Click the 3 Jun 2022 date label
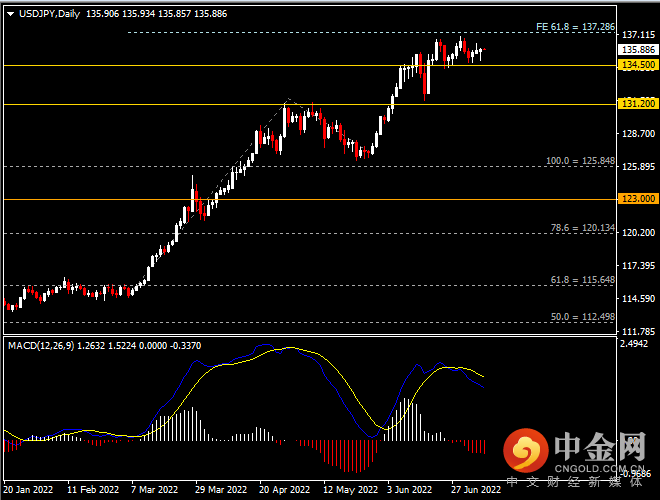Viewport: 660px width, 500px height. 410,490
